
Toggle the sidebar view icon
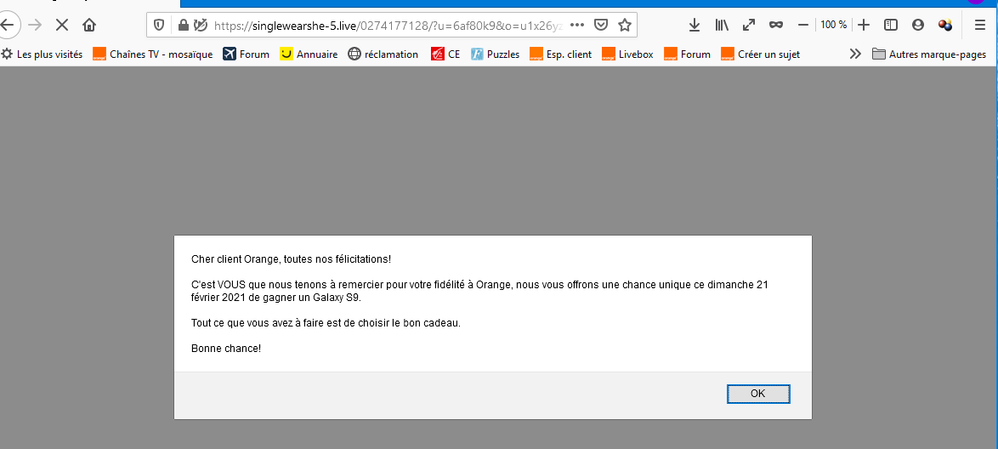click(x=891, y=25)
